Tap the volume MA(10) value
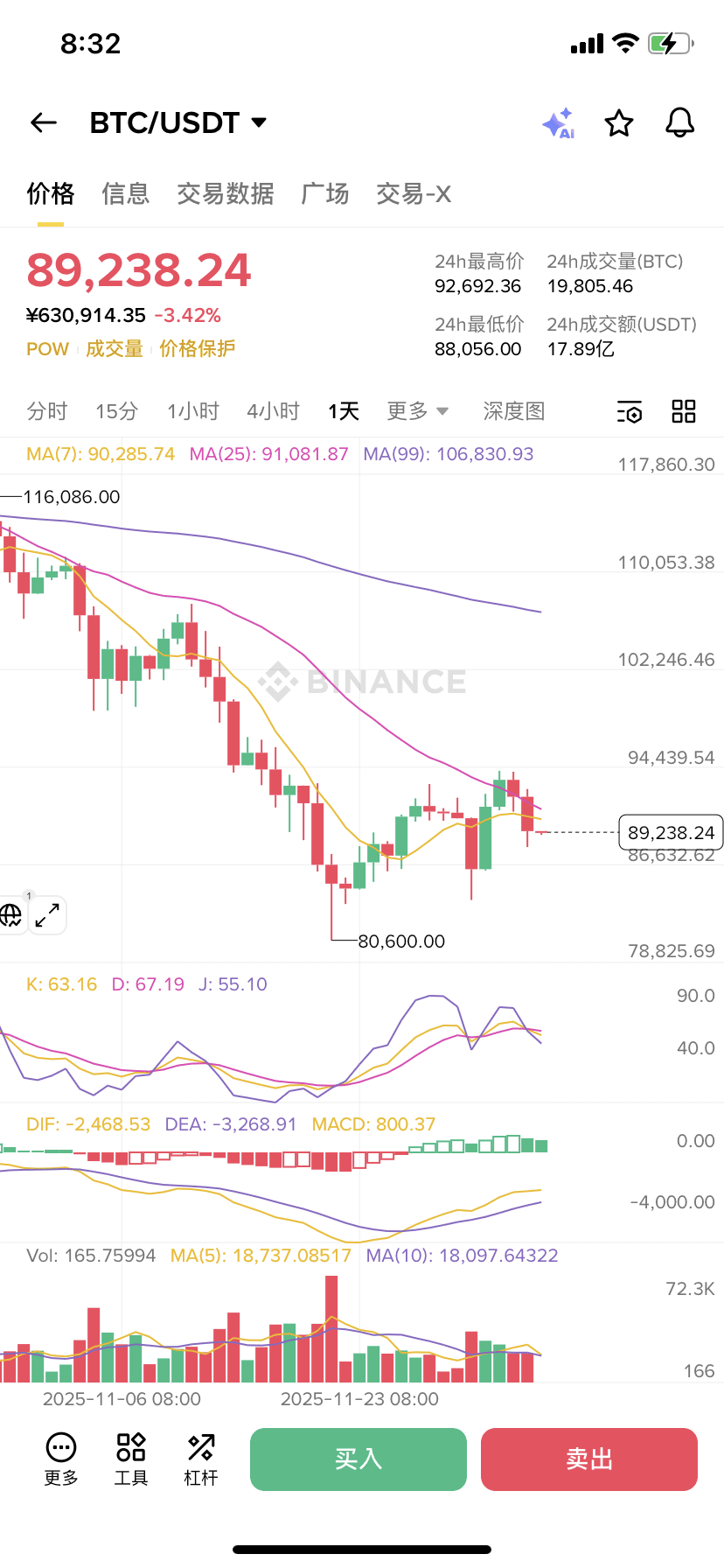 (x=462, y=1256)
